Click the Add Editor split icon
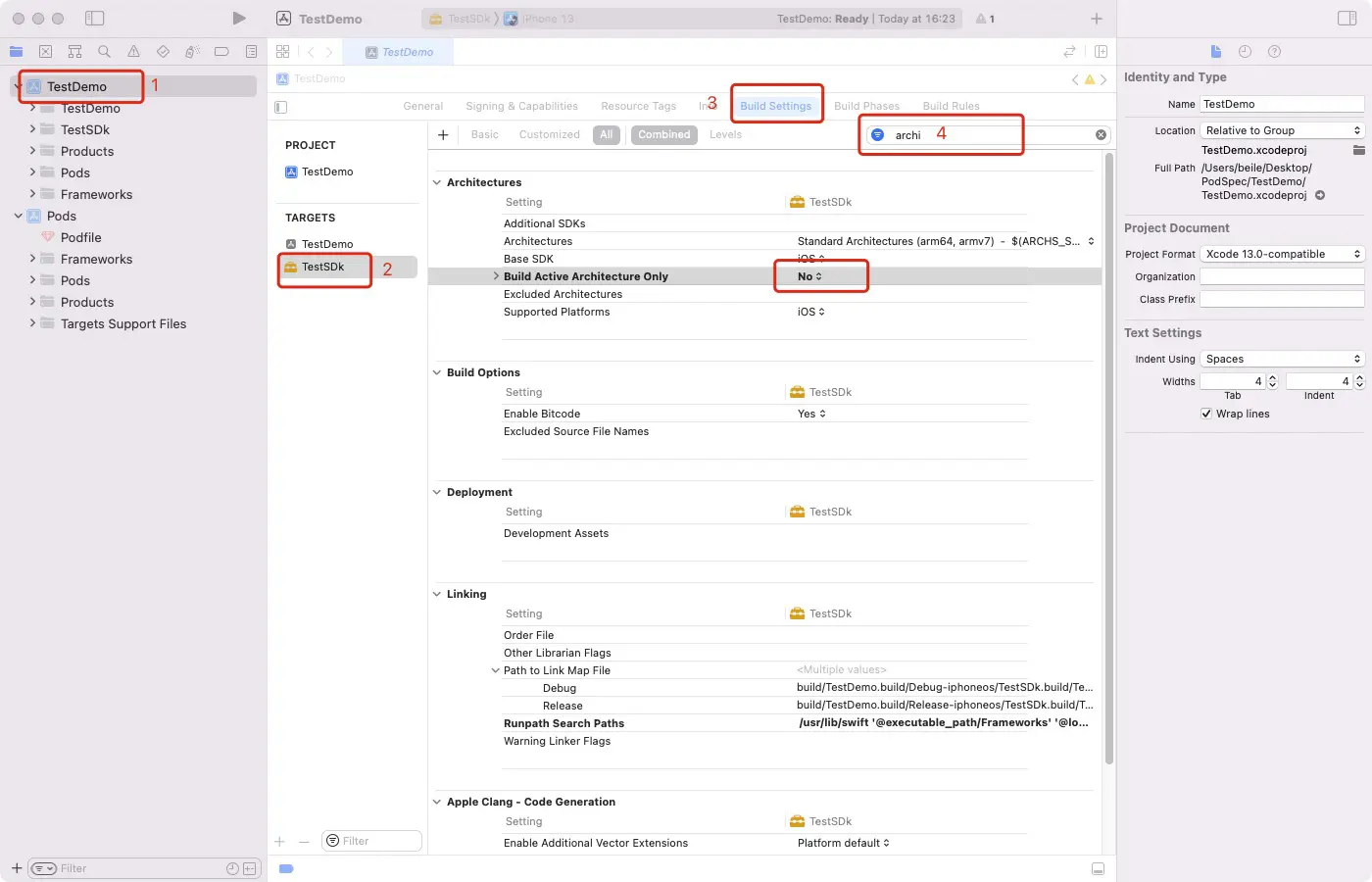 click(1101, 52)
